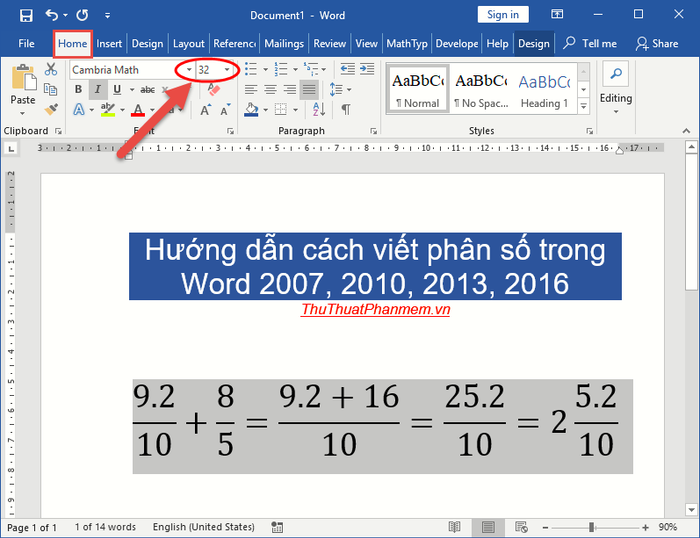Toggle Justify paragraph alignment
Screen dimensions: 700x538
[x=309, y=89]
